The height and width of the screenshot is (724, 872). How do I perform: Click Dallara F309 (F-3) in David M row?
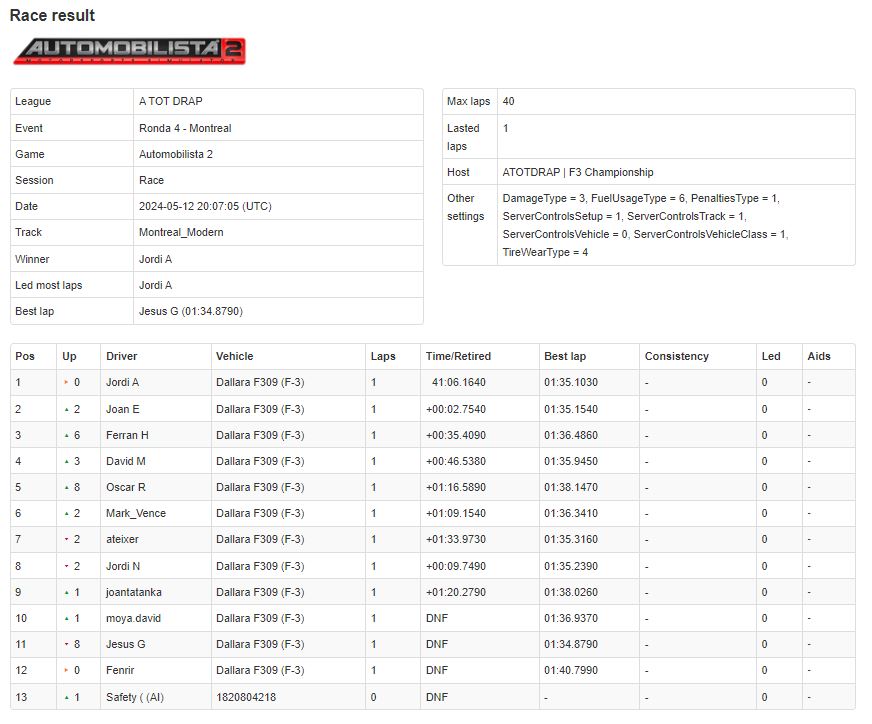click(260, 462)
